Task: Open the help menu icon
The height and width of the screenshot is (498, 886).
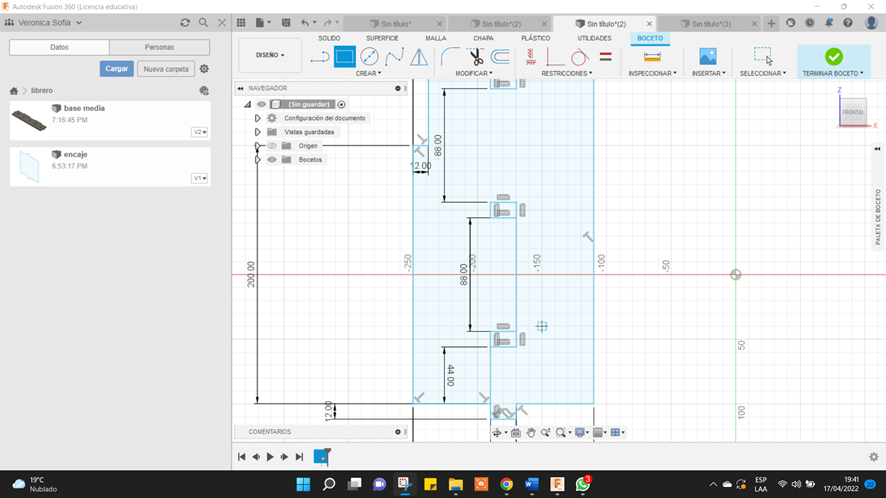Action: pyautogui.click(x=848, y=23)
